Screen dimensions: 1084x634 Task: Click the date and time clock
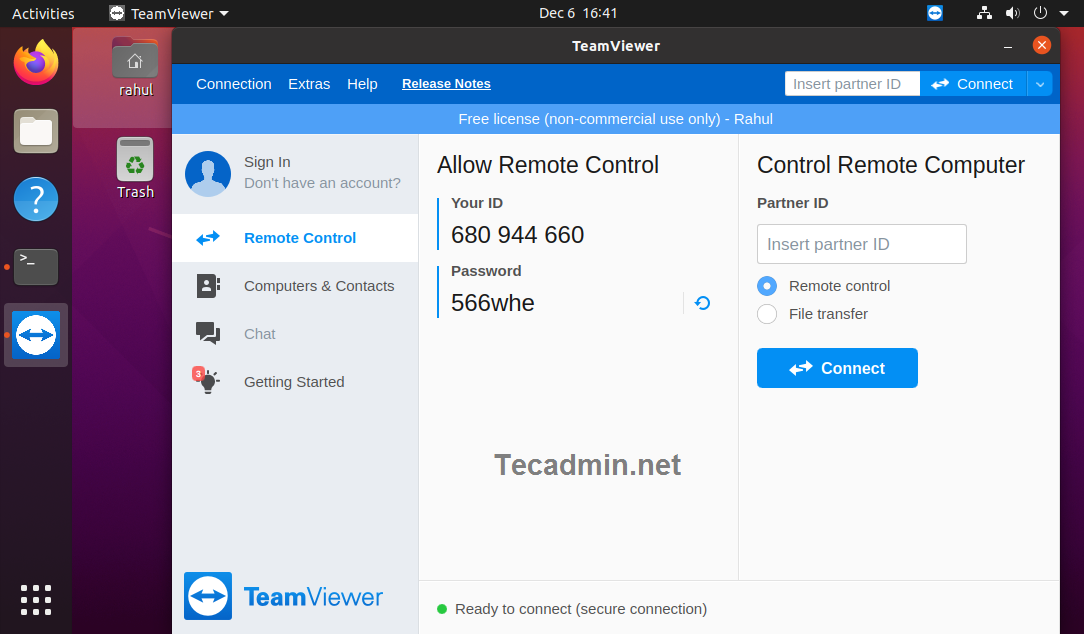click(578, 13)
